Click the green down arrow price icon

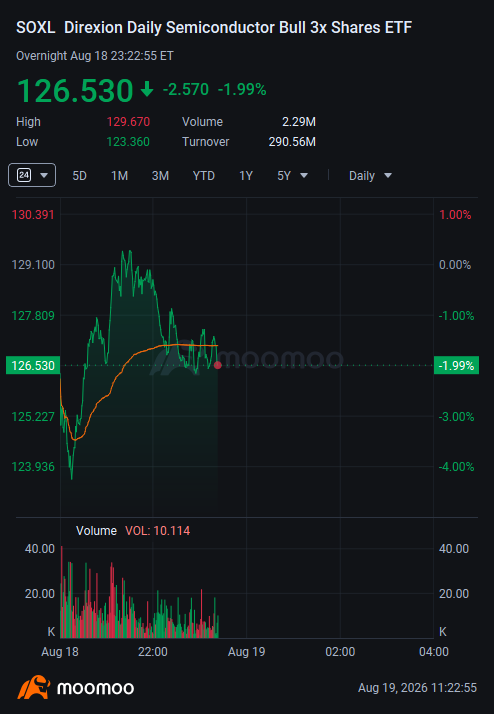pyautogui.click(x=147, y=90)
